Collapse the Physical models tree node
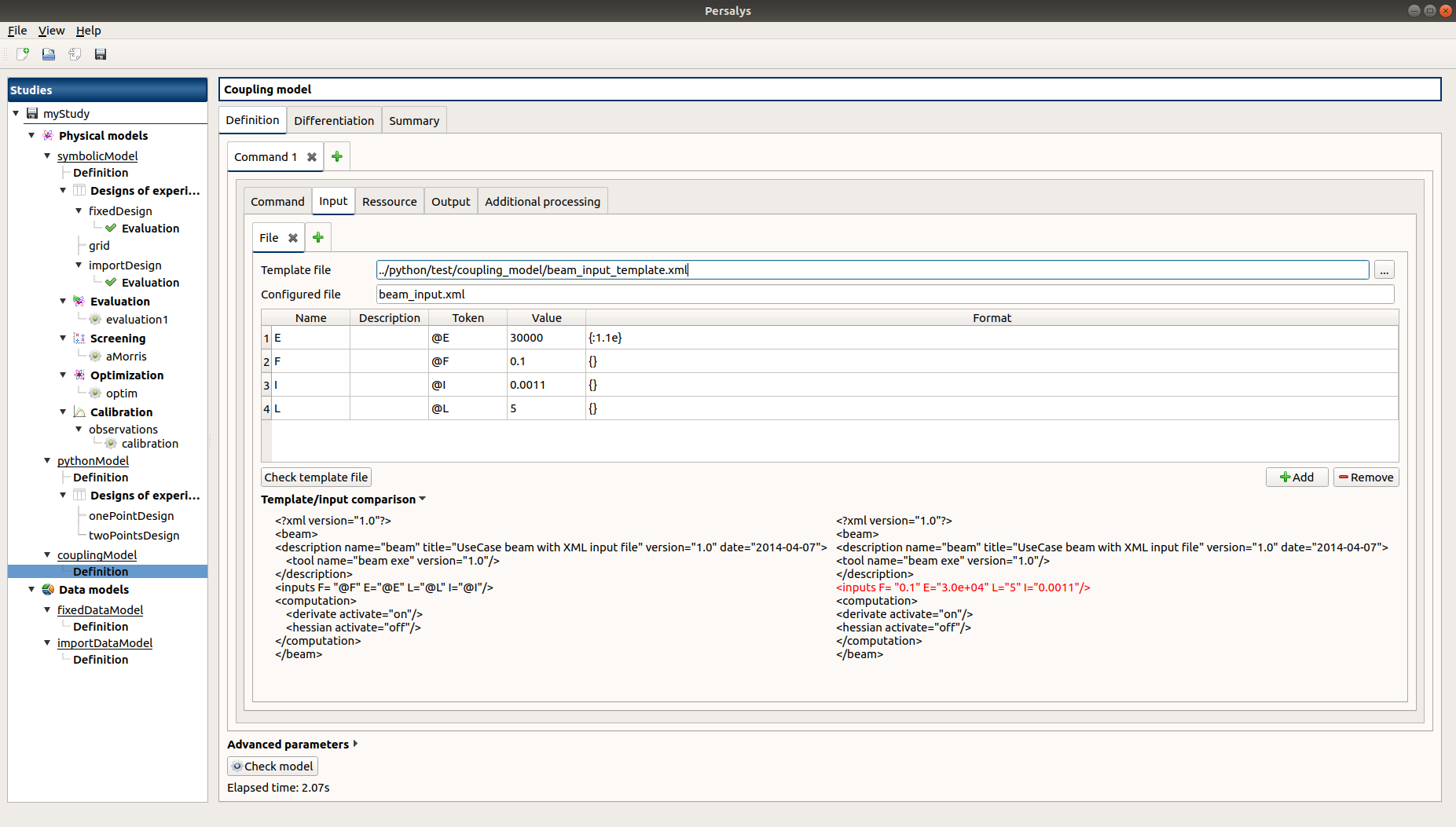1456x827 pixels. point(31,135)
